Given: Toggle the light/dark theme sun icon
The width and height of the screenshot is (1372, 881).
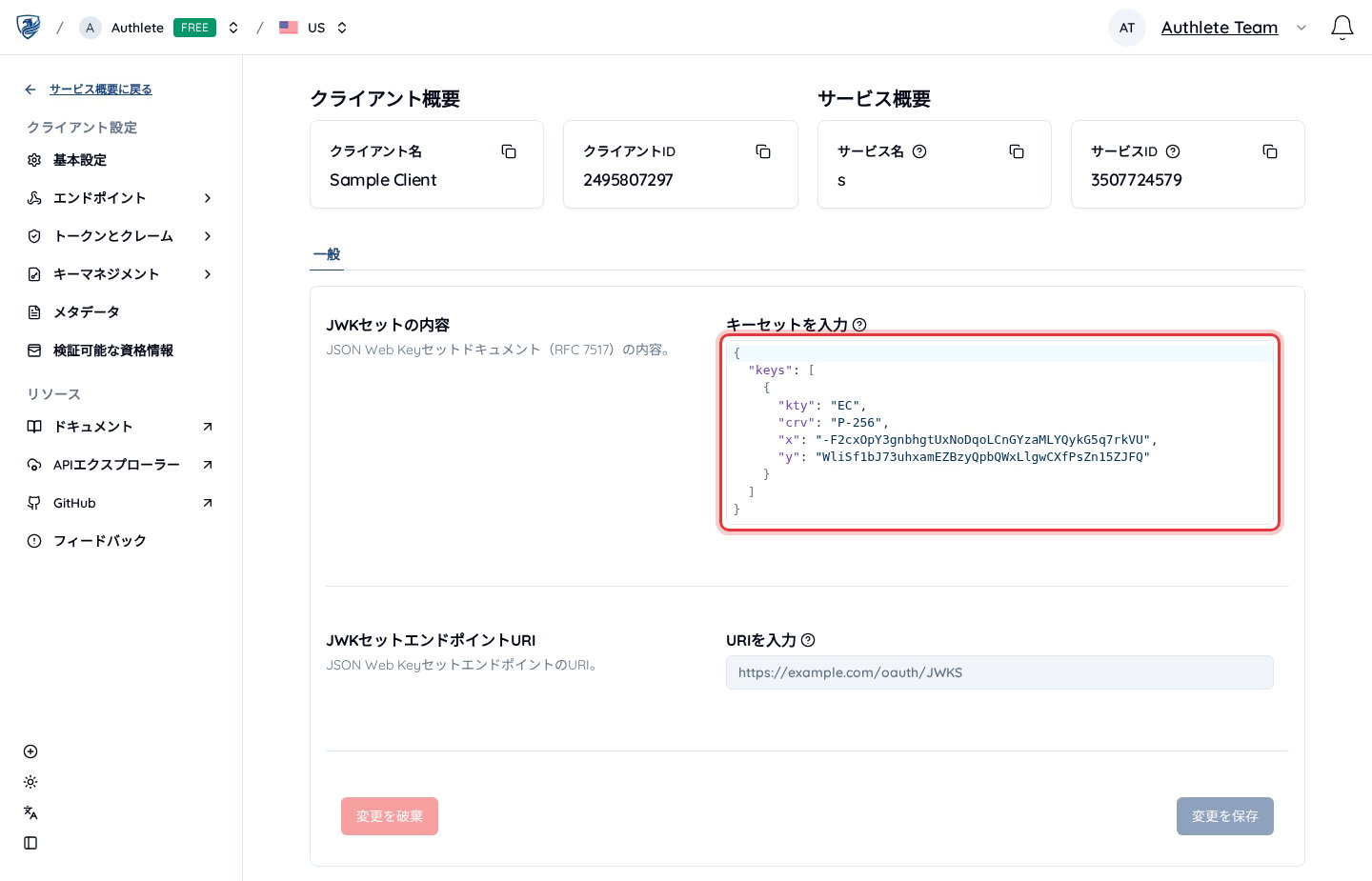Looking at the screenshot, I should [30, 782].
